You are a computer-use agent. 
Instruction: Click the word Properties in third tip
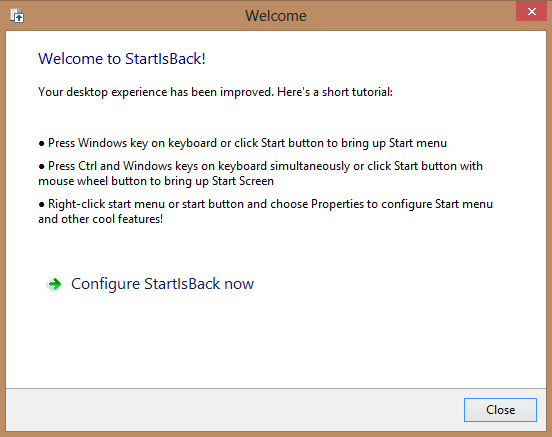click(337, 205)
